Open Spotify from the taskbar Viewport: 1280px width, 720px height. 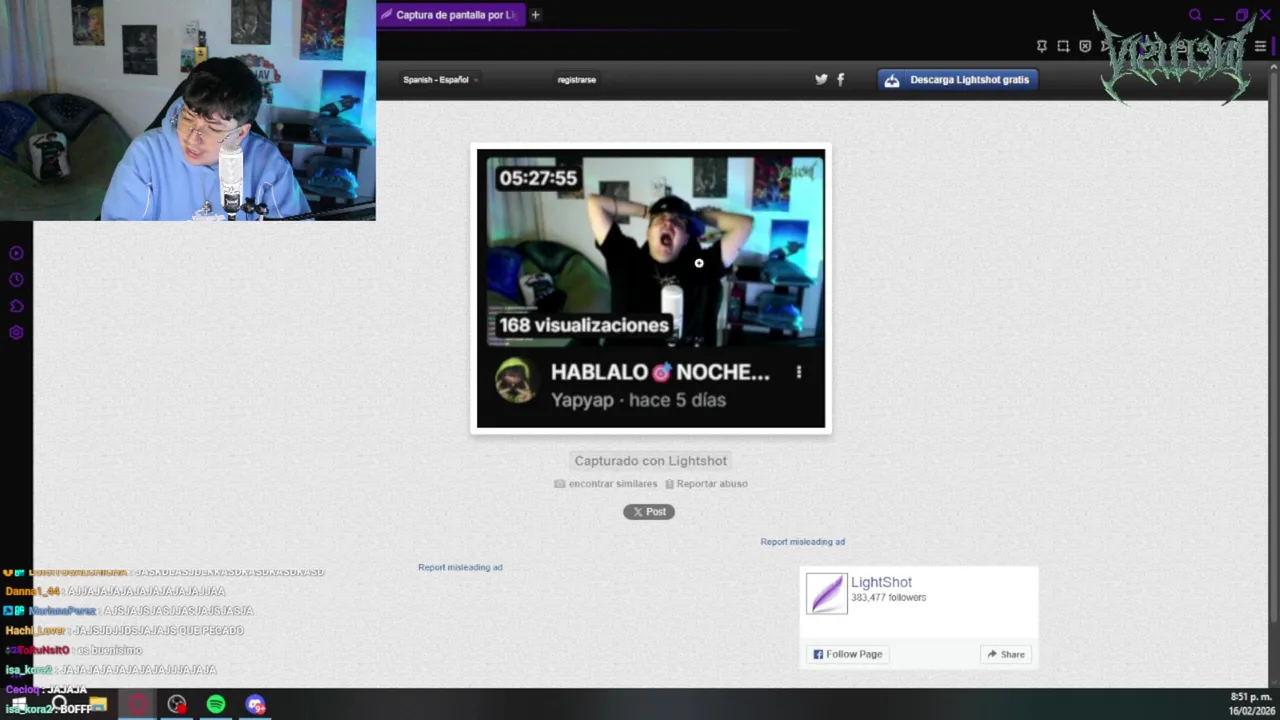coord(216,705)
